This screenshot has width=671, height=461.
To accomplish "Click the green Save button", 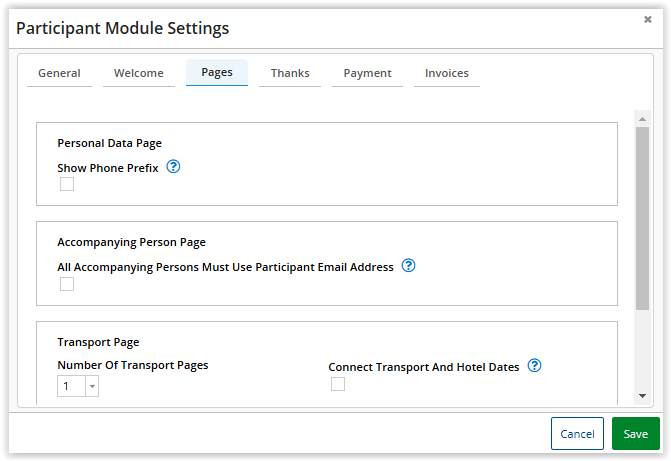I will coord(635,434).
